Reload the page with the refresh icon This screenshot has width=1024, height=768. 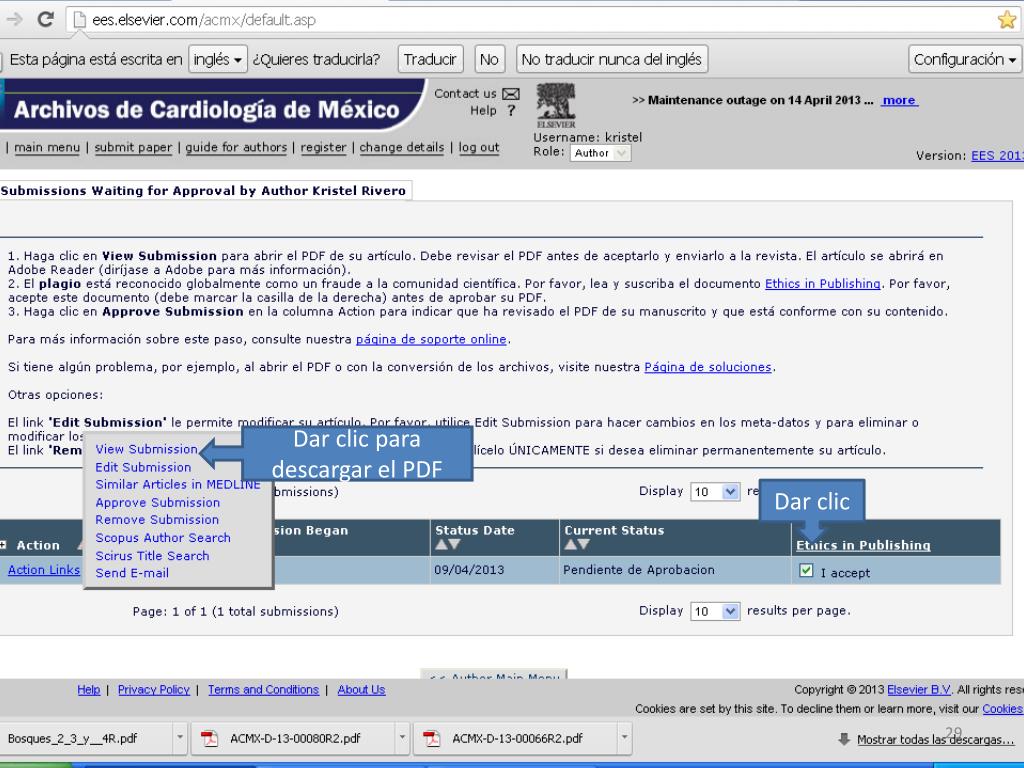(45, 20)
